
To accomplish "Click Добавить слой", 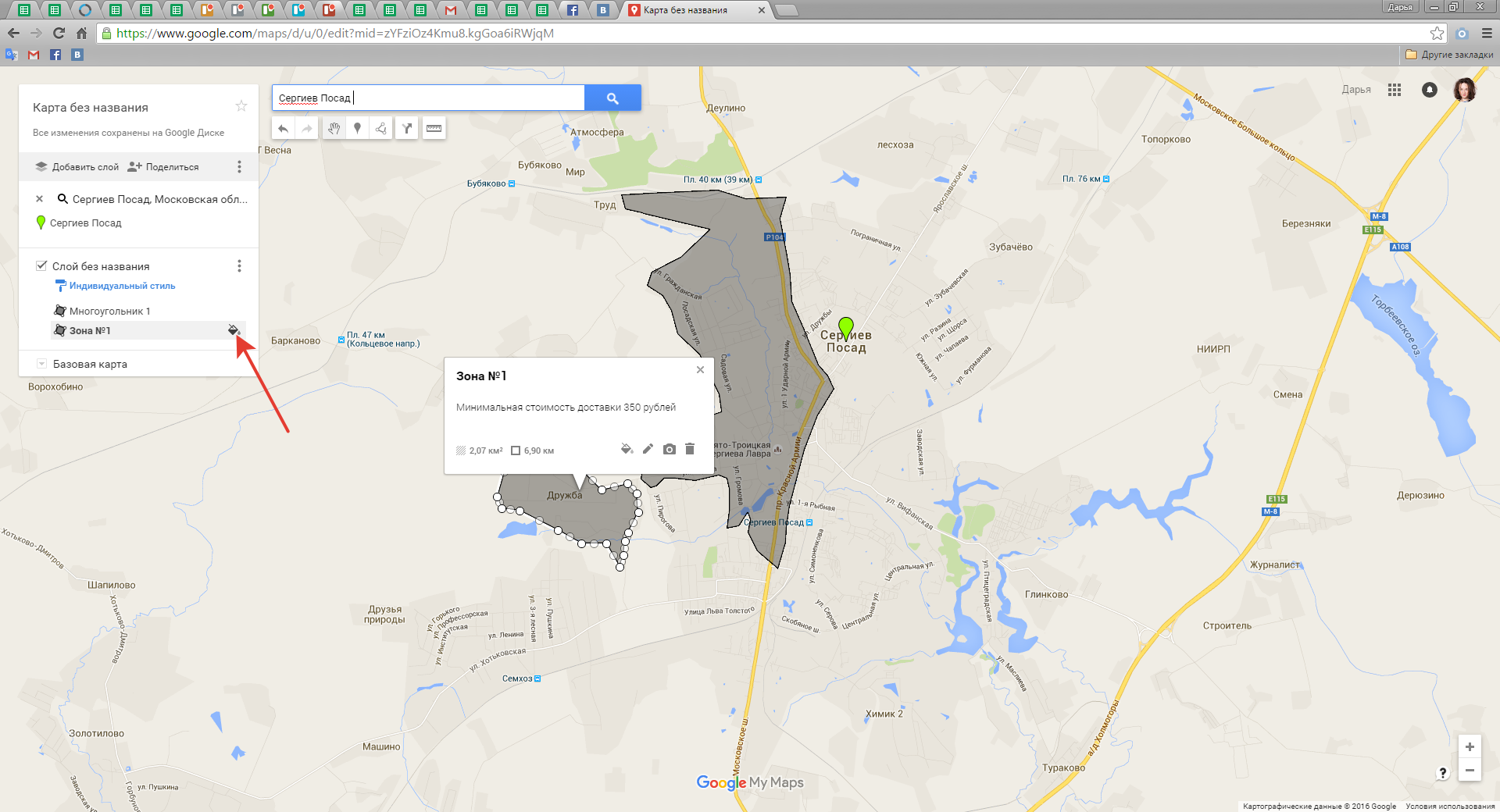I will click(77, 167).
